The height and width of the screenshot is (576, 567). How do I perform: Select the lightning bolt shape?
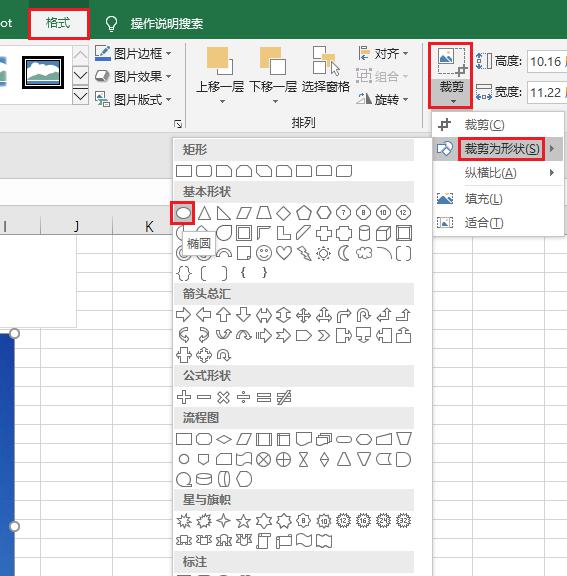point(304,253)
